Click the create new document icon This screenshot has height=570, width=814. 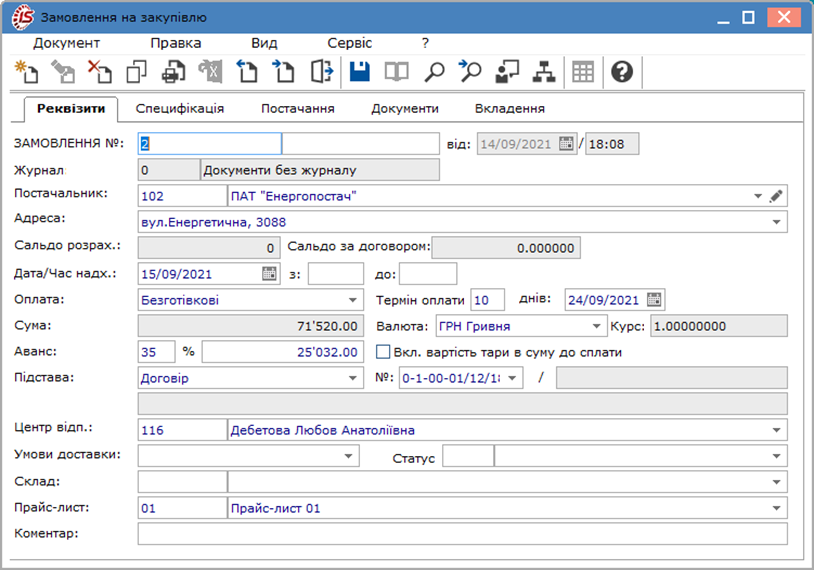point(26,72)
